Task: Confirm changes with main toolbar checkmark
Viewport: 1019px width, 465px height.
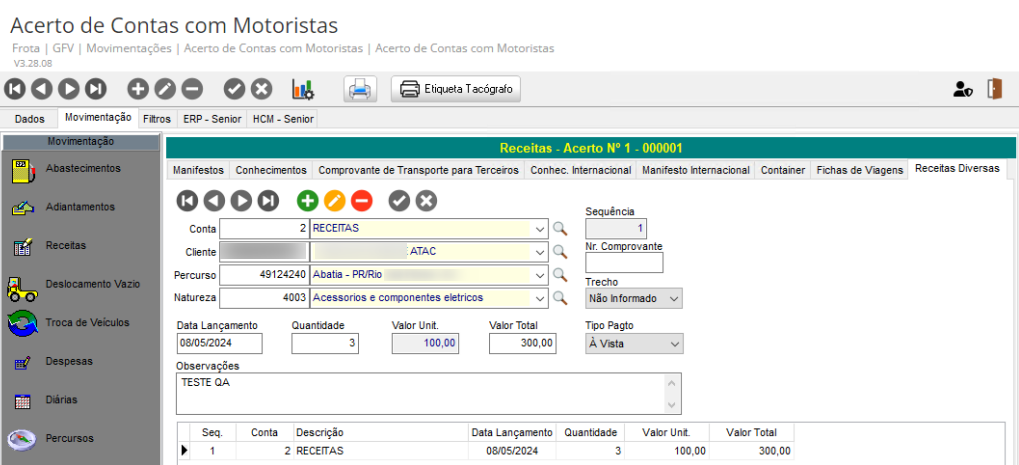Action: pyautogui.click(x=235, y=89)
